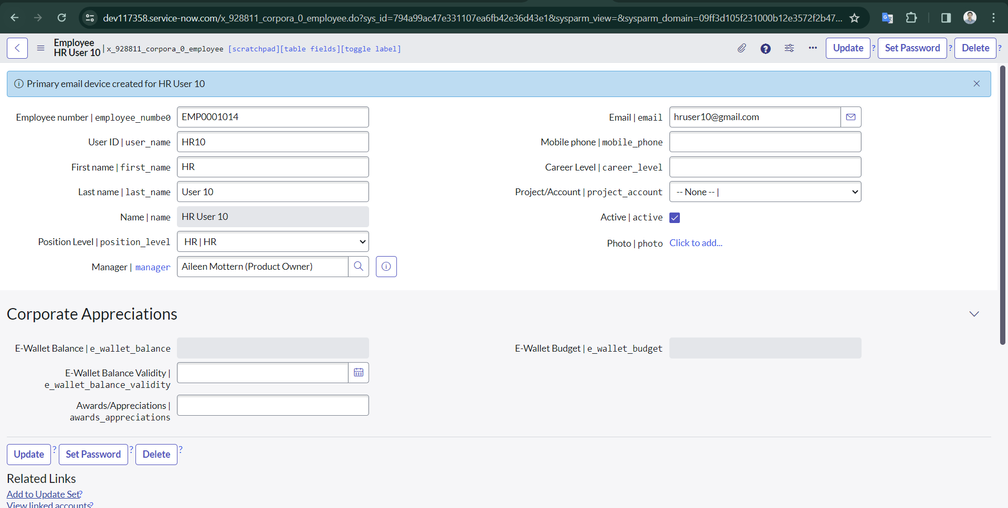This screenshot has width=1008, height=508.
Task: Click the browser address bar URL
Action: click(472, 18)
